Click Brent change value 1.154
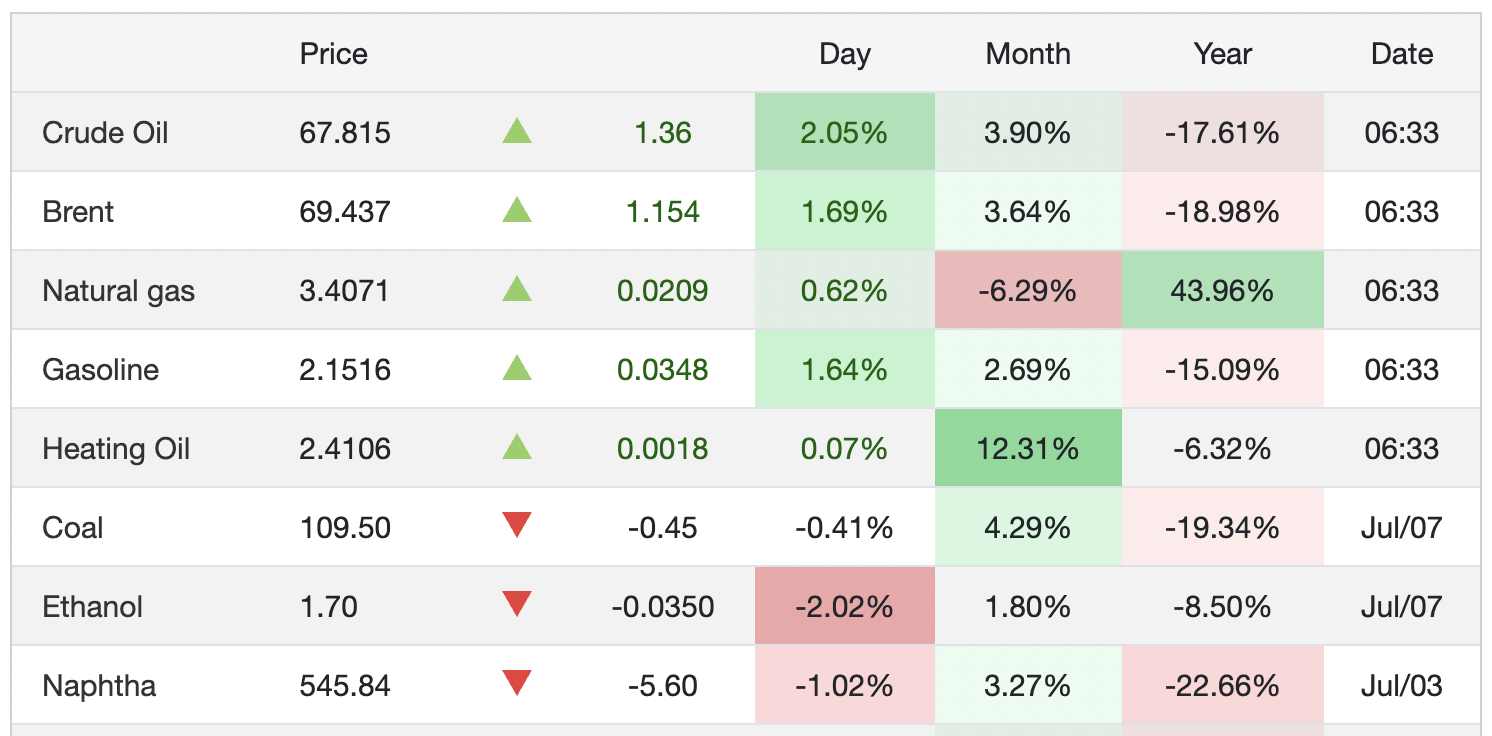The height and width of the screenshot is (736, 1492). (x=662, y=211)
